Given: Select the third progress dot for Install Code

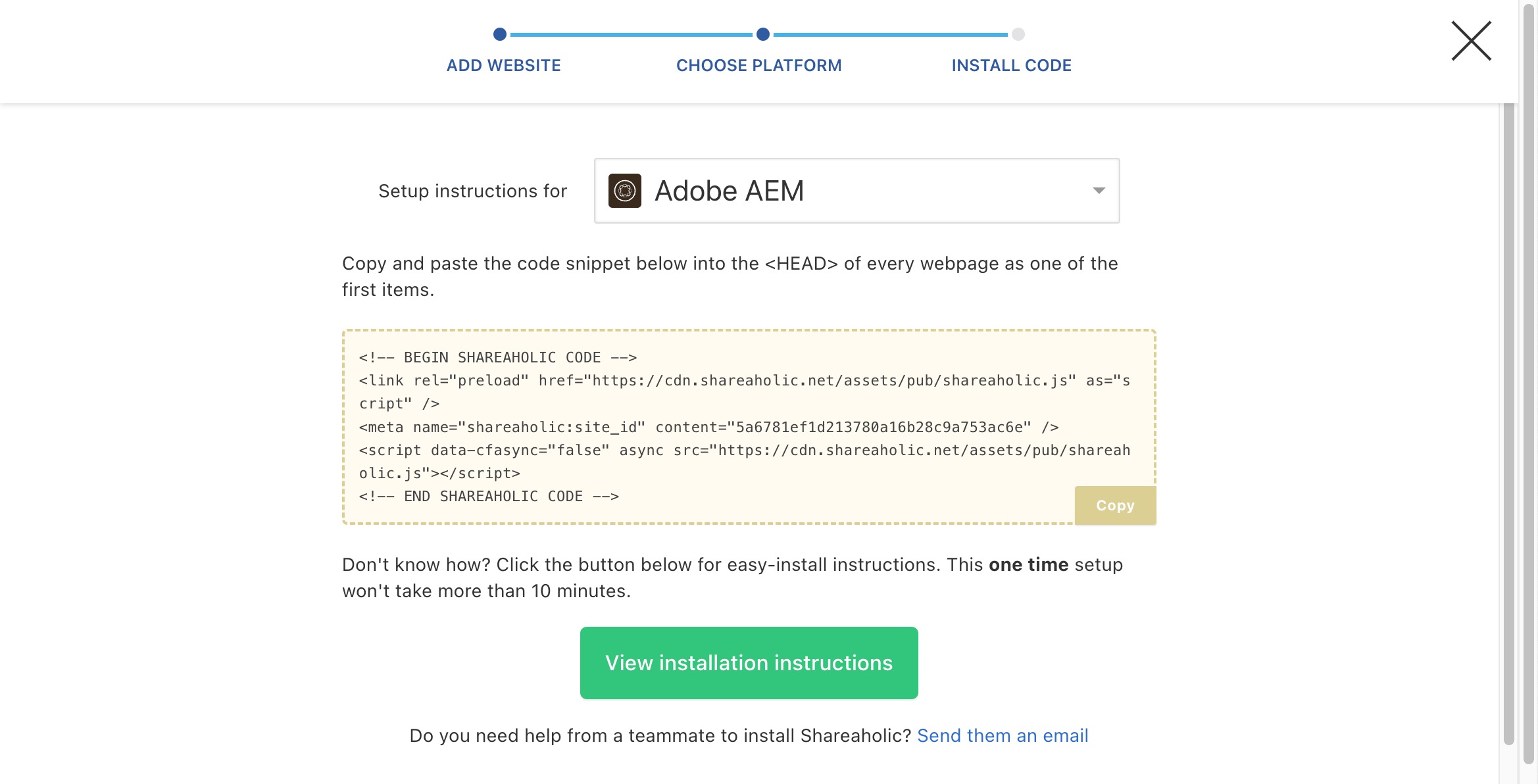Looking at the screenshot, I should (x=1018, y=34).
